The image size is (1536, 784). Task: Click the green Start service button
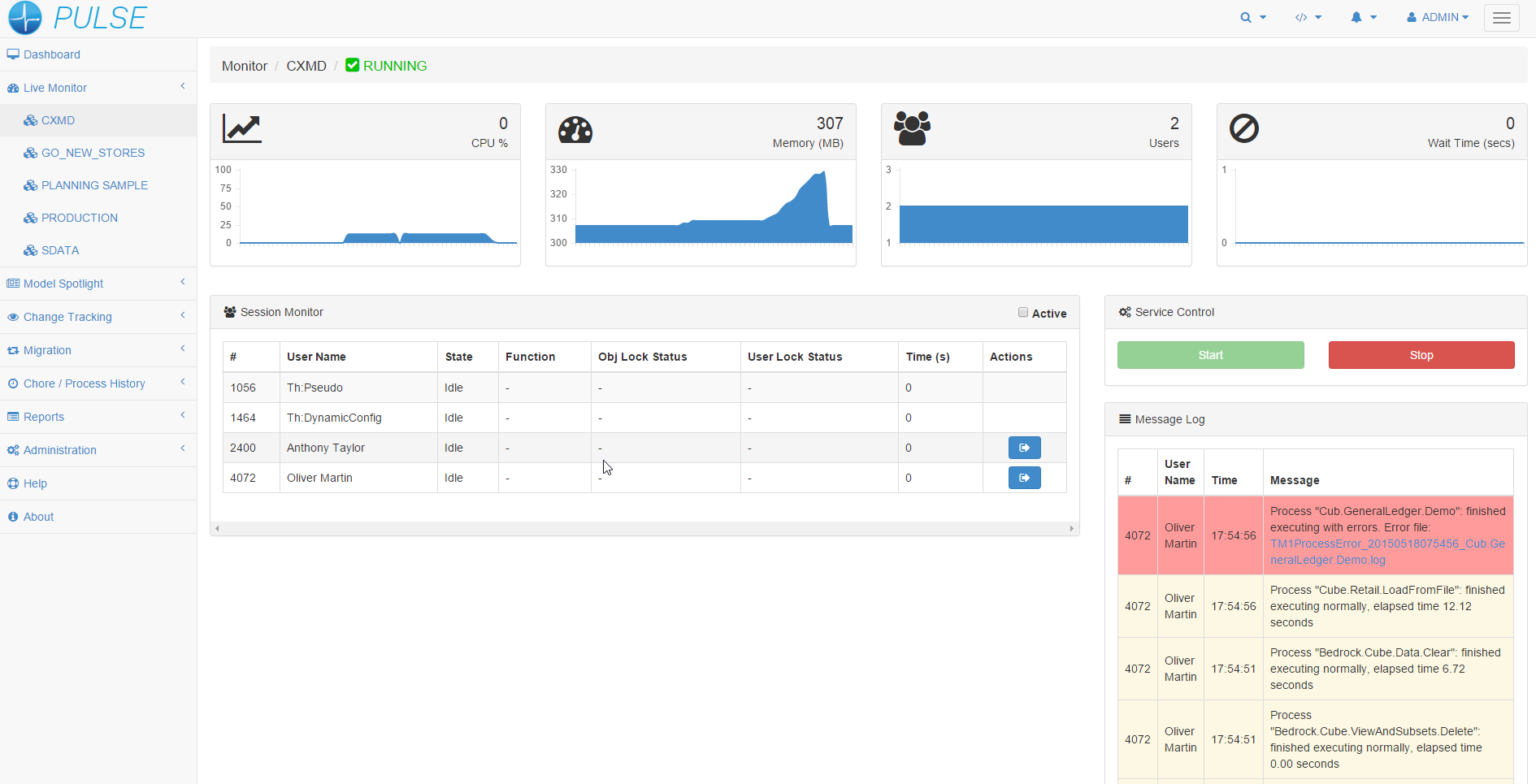[1210, 355]
